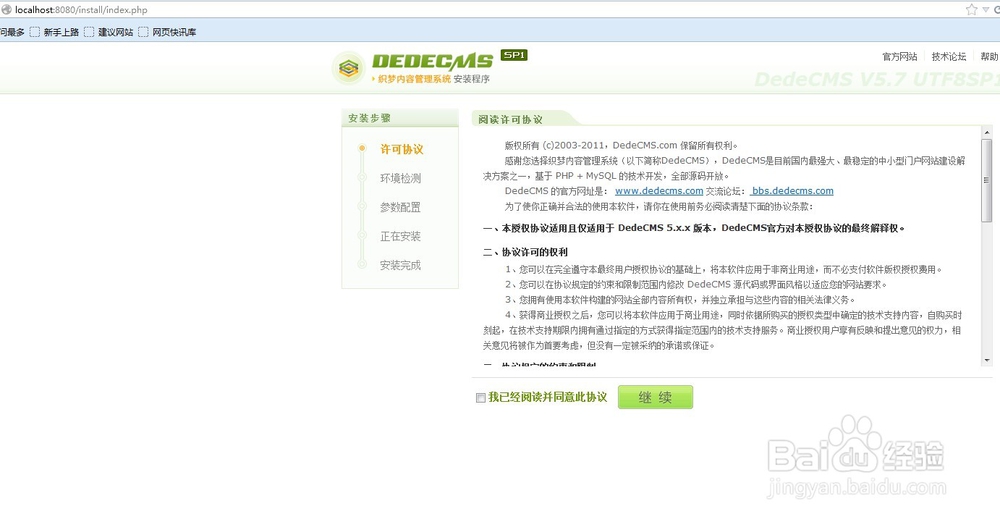Select the 正在安装 install step
This screenshot has height=522, width=1000.
coord(401,236)
